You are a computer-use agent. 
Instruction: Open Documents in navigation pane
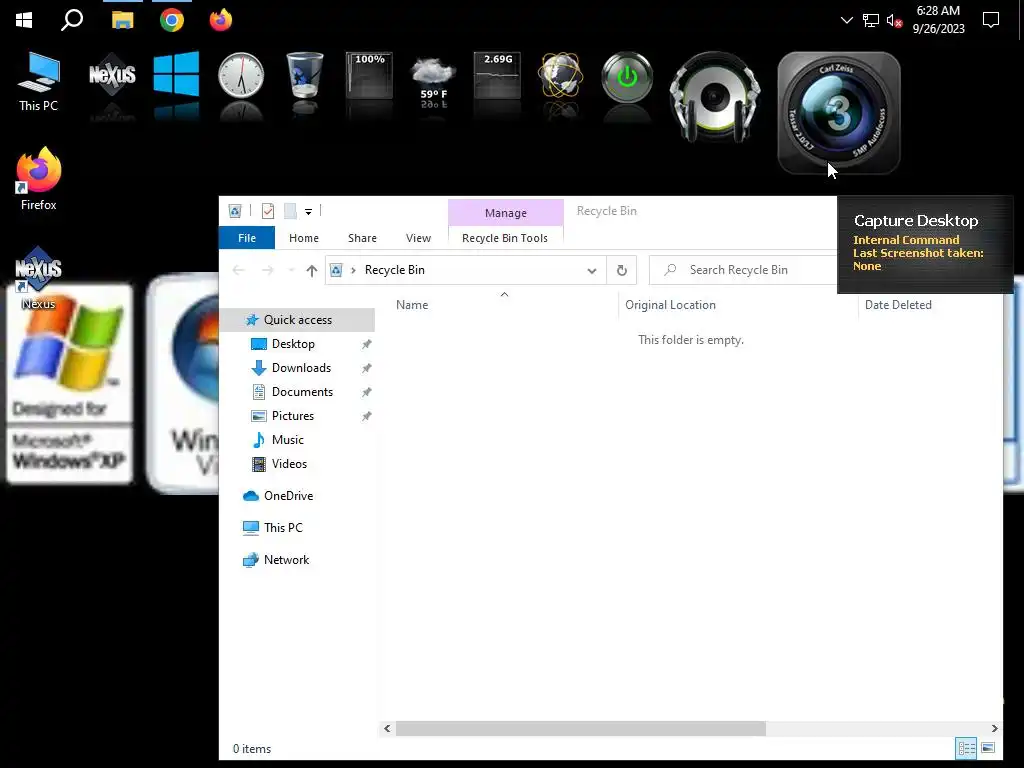(x=302, y=392)
